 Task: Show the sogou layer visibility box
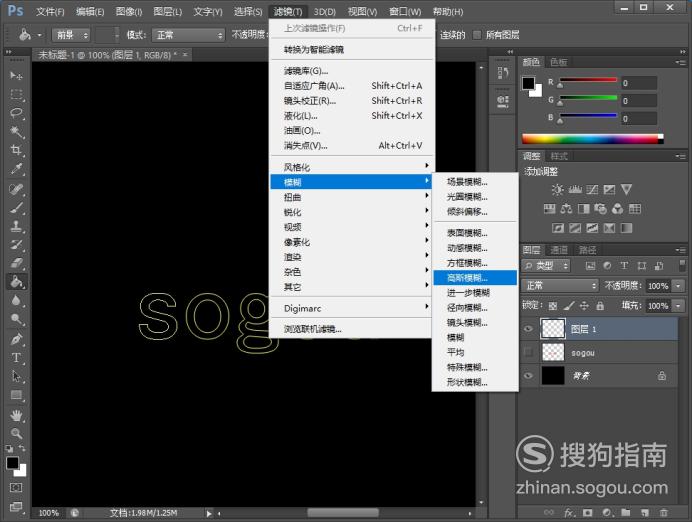coord(529,352)
